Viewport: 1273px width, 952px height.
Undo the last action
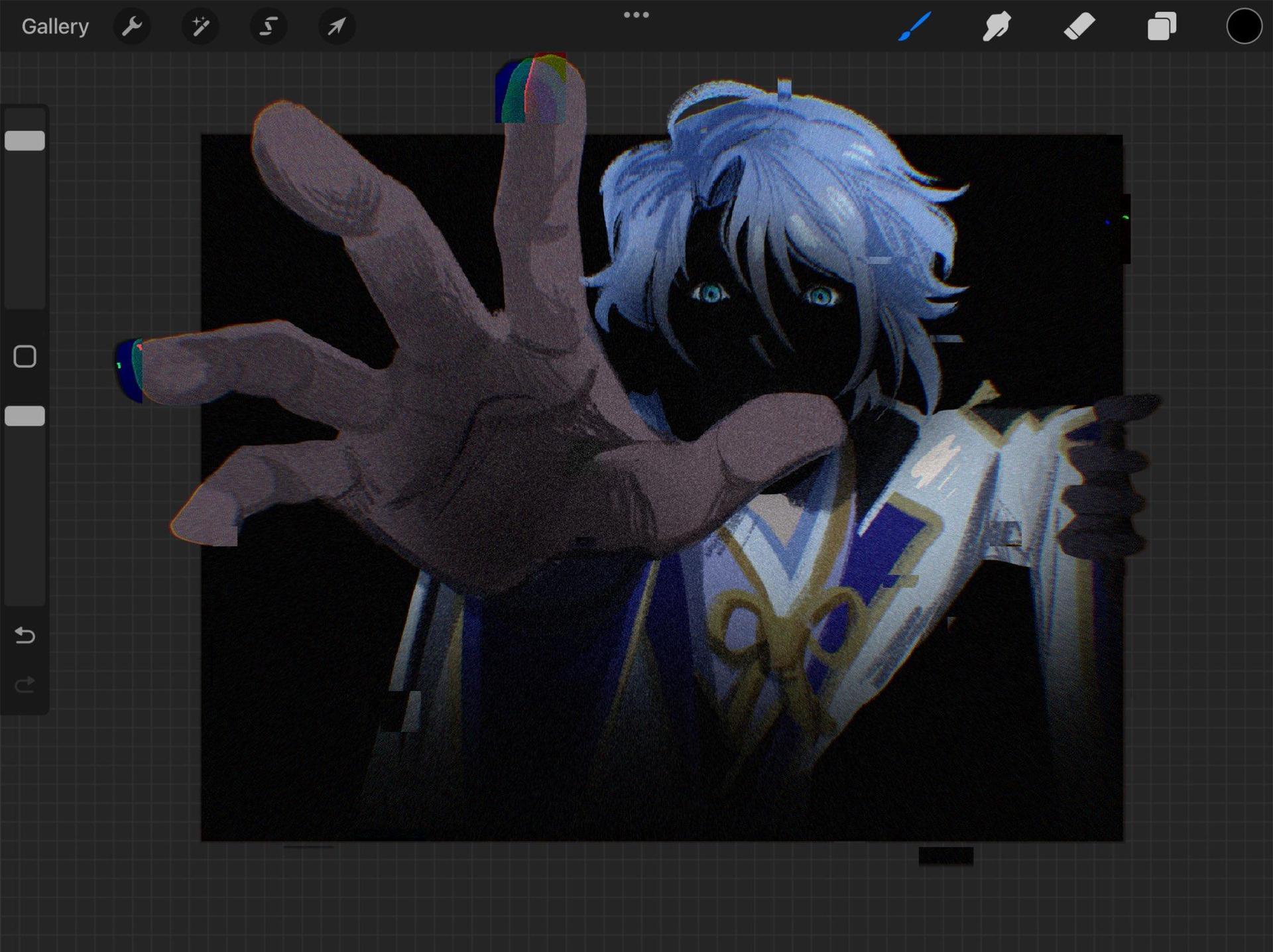(25, 635)
